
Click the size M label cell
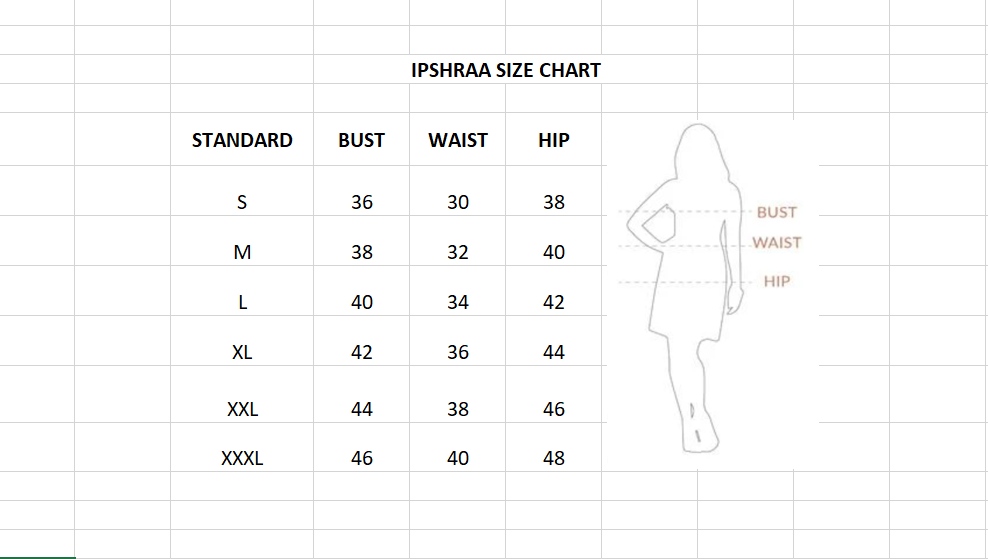pyautogui.click(x=242, y=252)
